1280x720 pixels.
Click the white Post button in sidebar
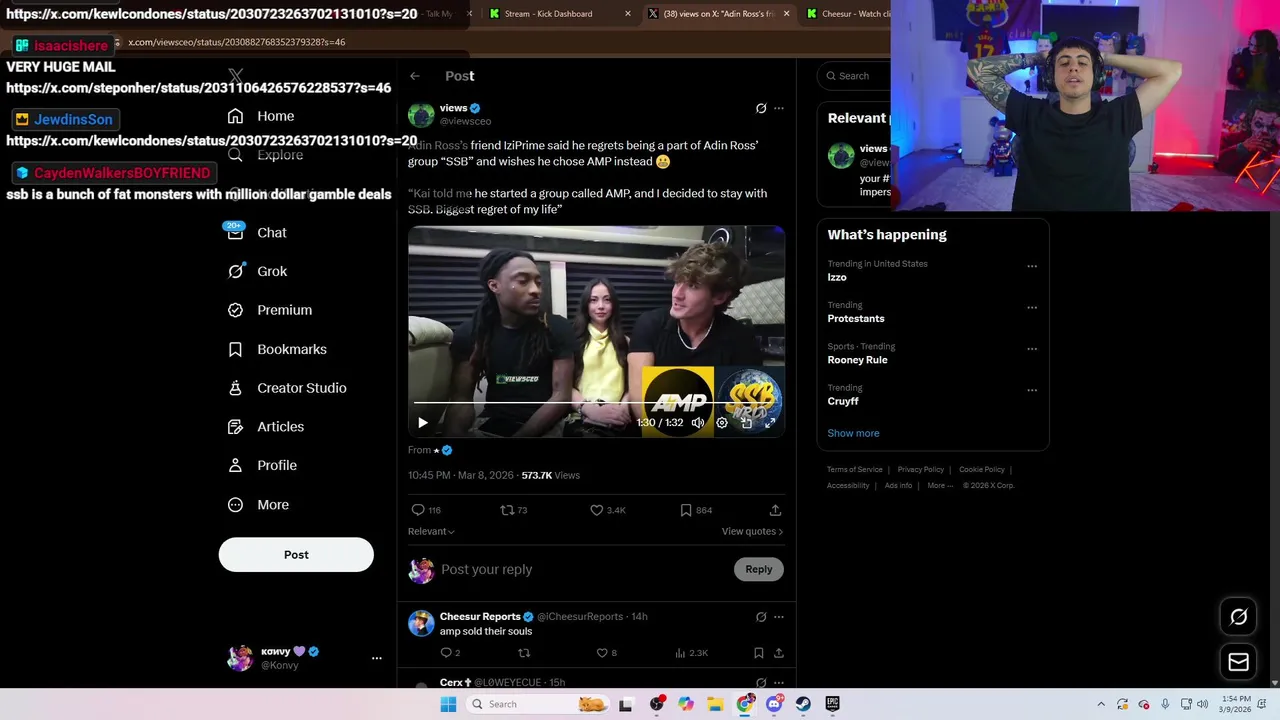pyautogui.click(x=296, y=555)
